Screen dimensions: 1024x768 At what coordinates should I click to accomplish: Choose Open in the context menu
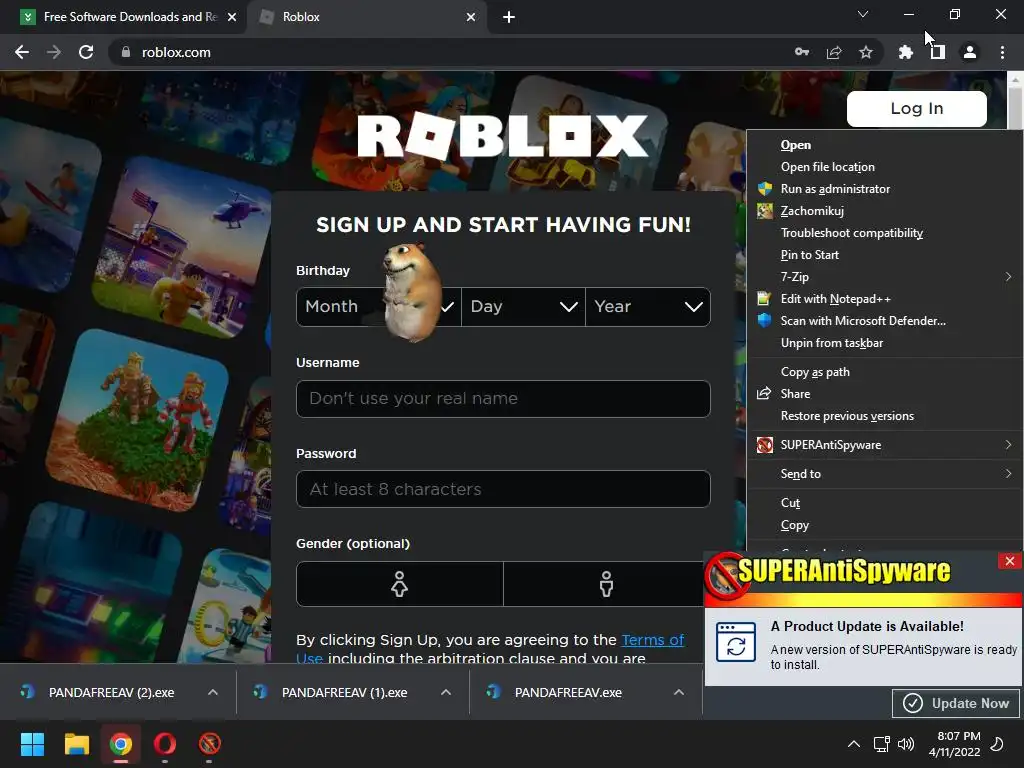click(884, 145)
